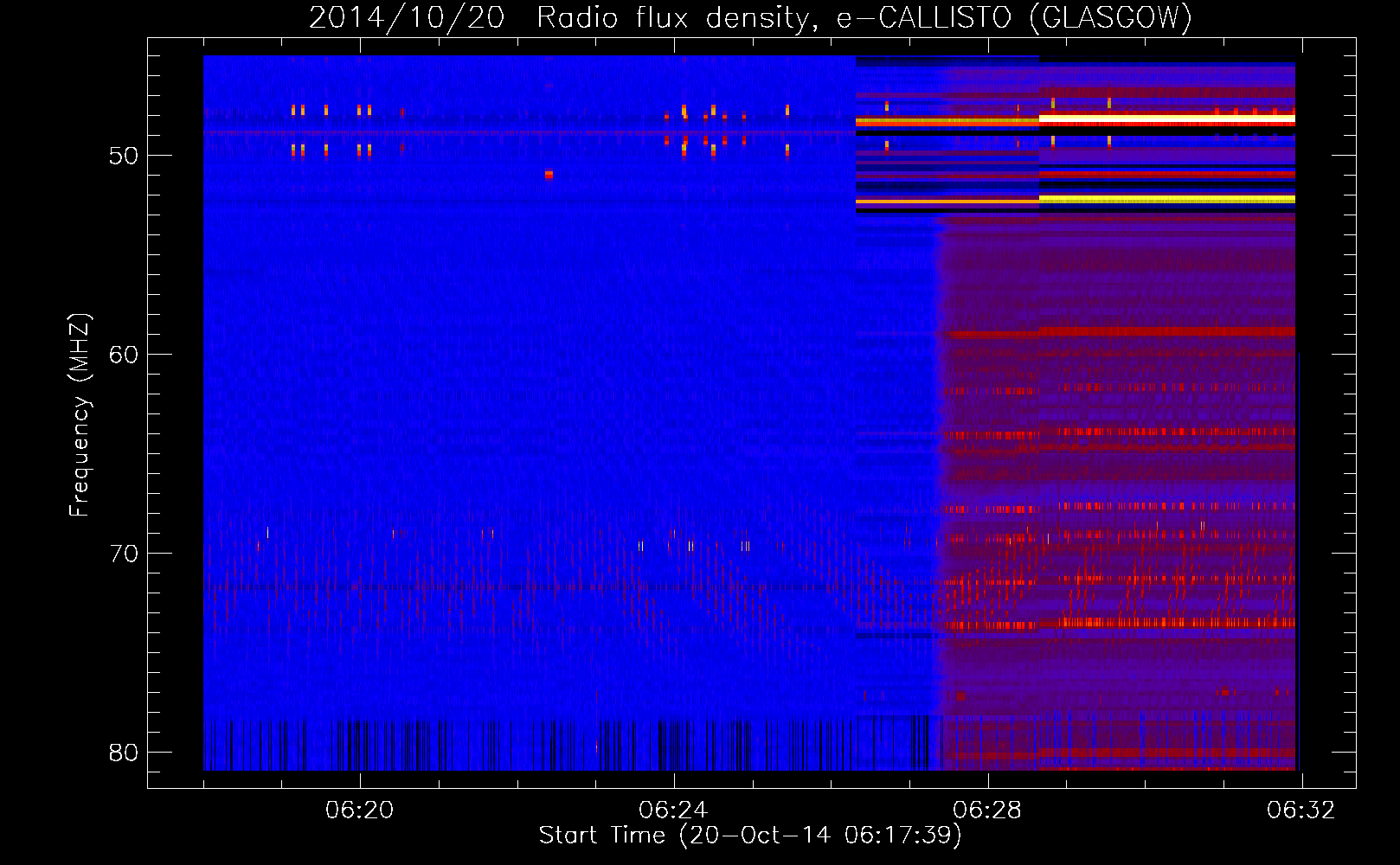
Task: Click the 06:28 time tick label
Action: [987, 811]
